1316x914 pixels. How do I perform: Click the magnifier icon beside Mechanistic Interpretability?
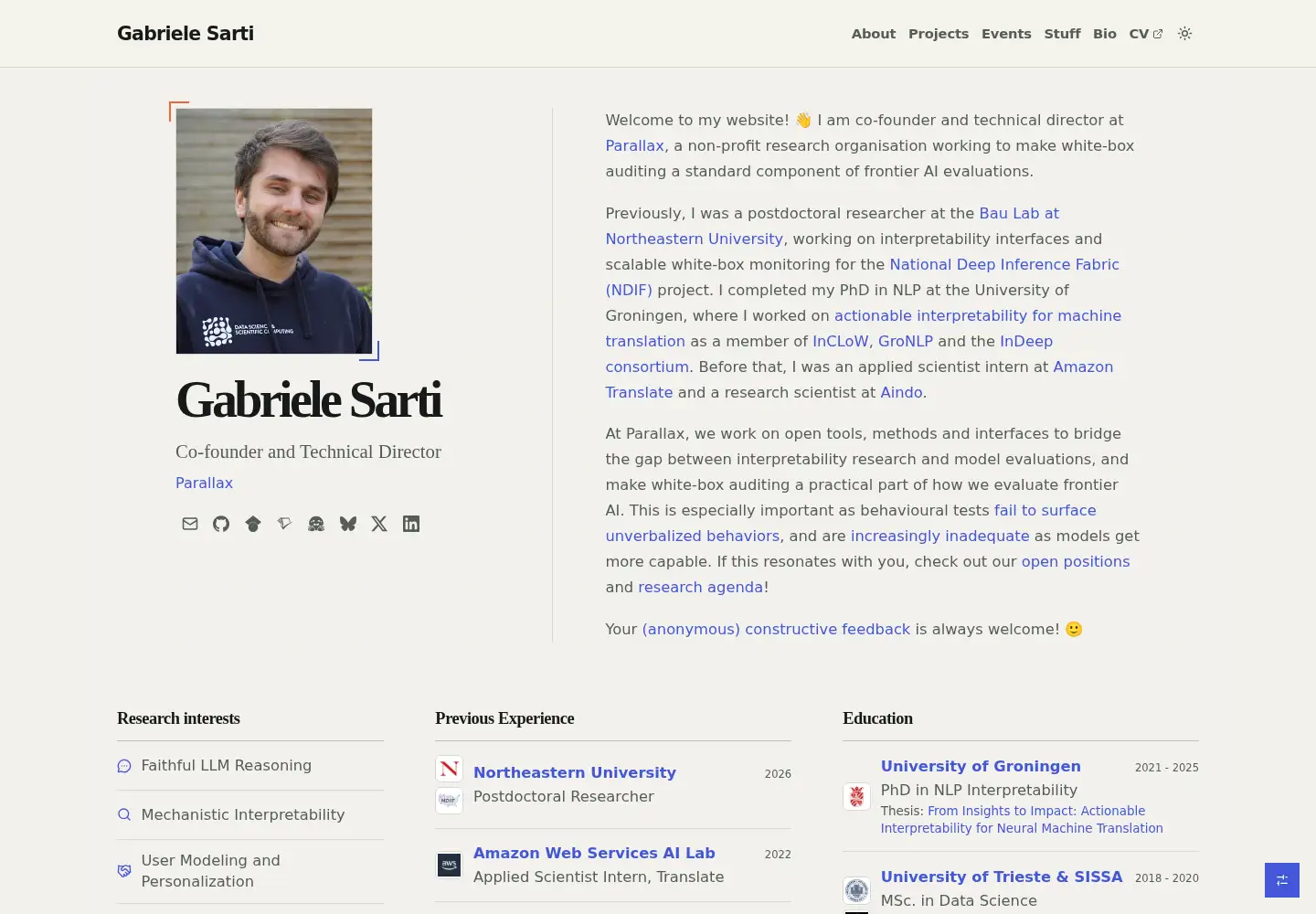(x=124, y=814)
